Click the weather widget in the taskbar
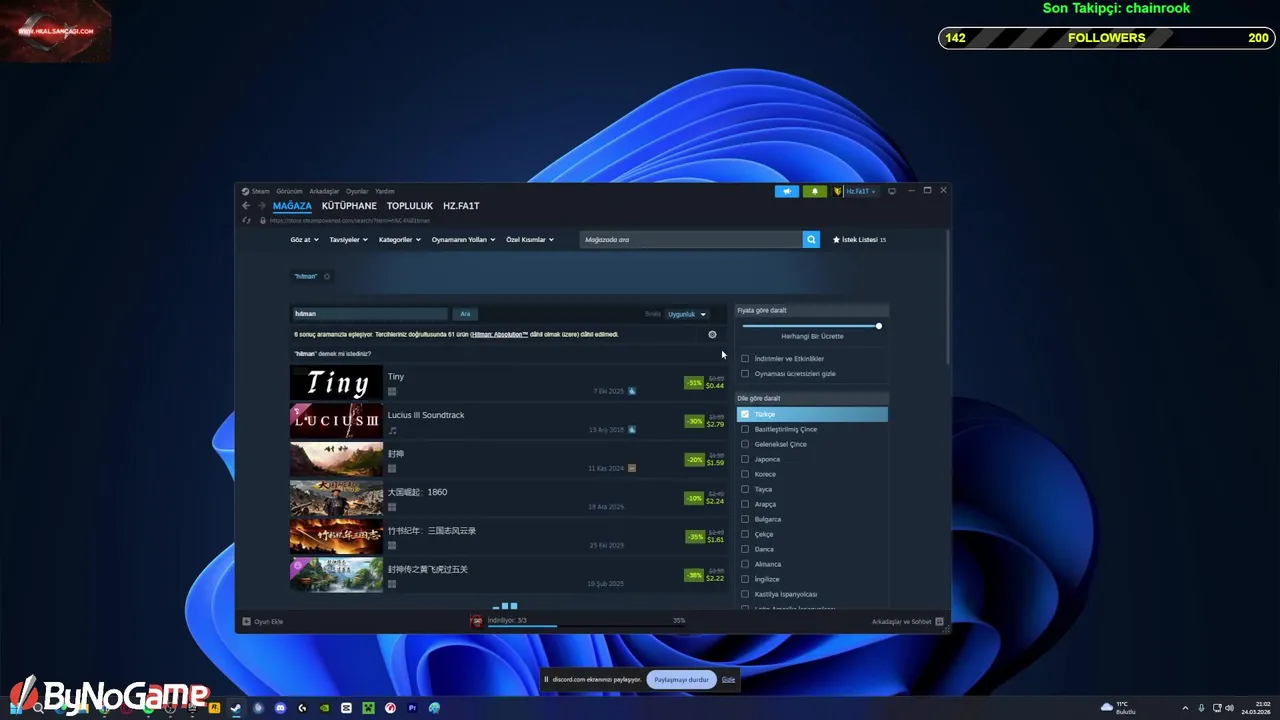The image size is (1280, 720). tap(1118, 708)
